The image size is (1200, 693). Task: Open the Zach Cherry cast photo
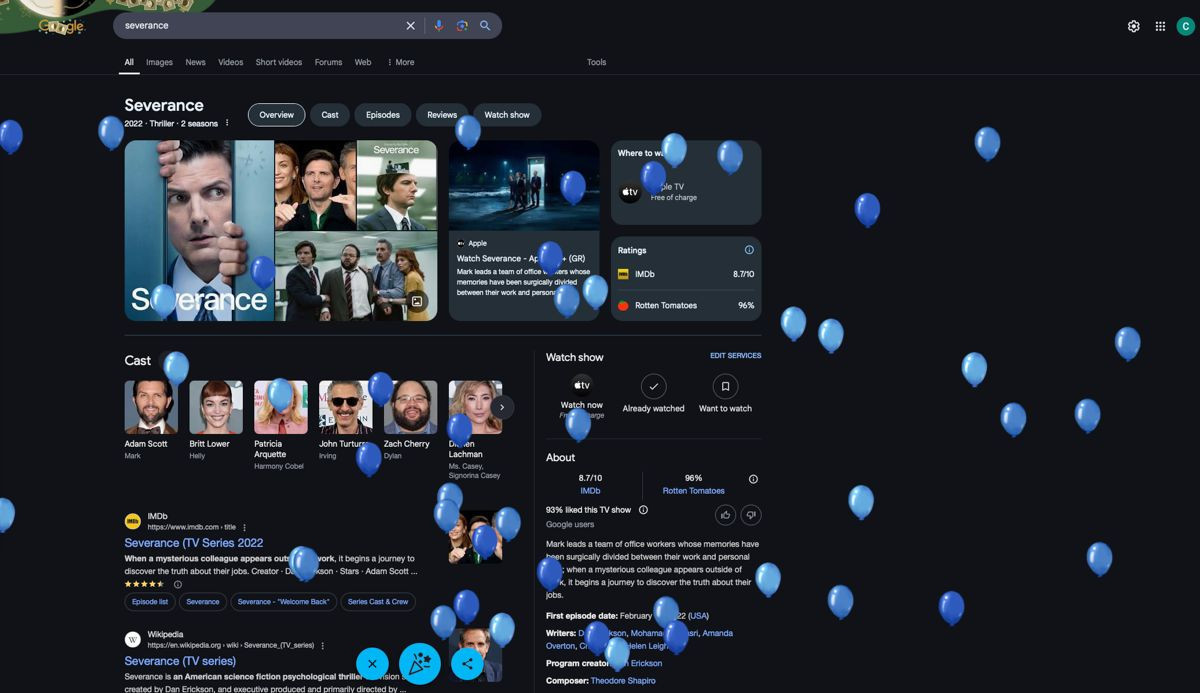[410, 407]
